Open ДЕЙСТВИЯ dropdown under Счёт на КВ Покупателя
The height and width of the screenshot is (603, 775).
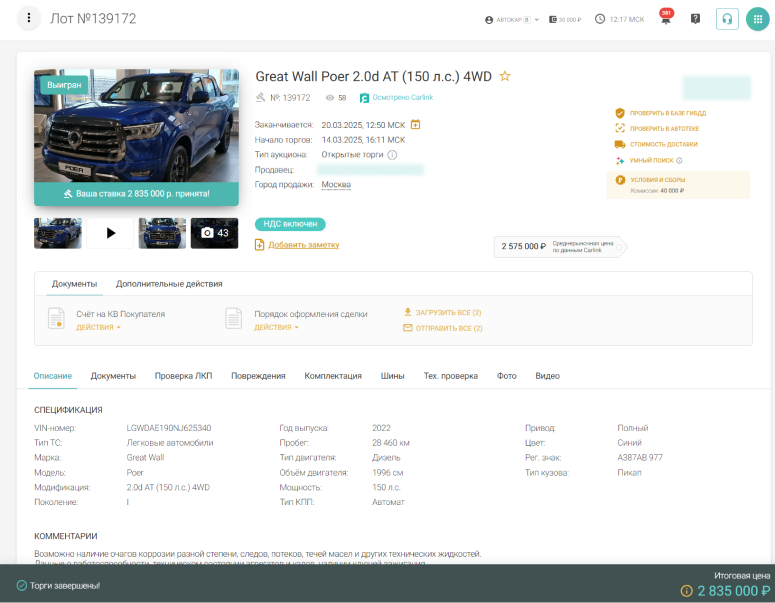pos(98,327)
